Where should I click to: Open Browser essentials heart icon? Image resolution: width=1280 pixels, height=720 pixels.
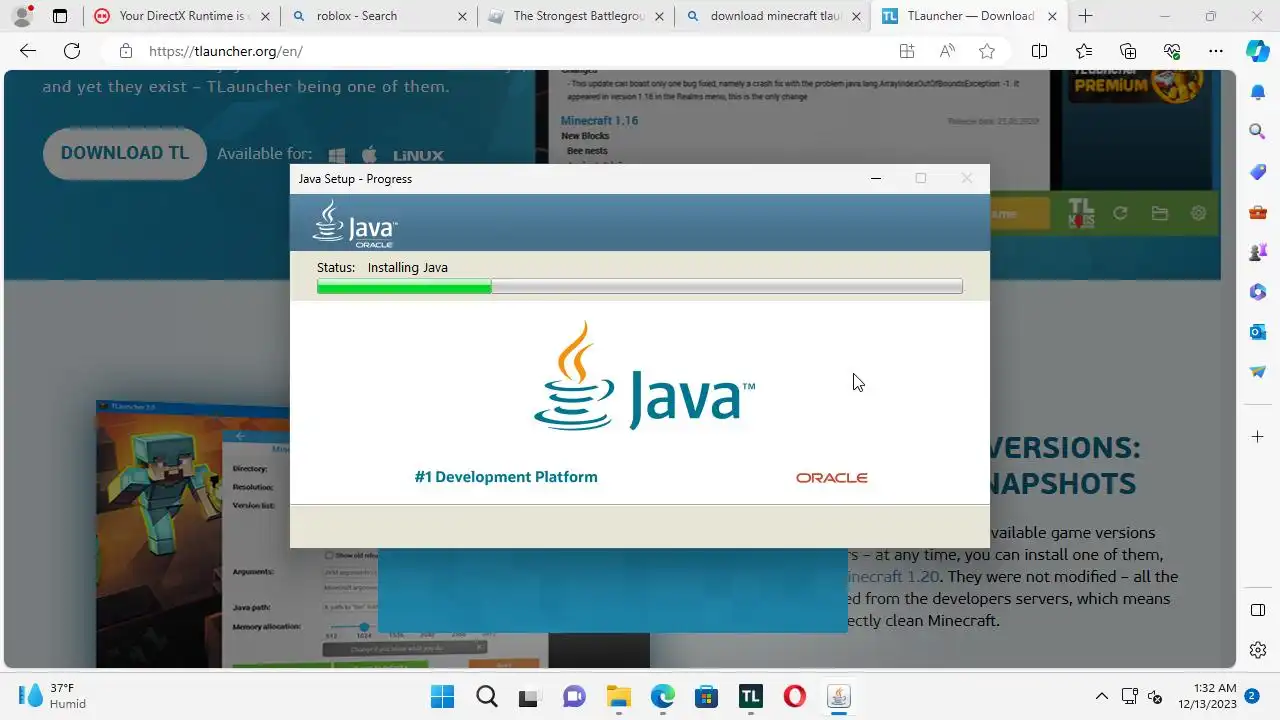coord(1172,51)
